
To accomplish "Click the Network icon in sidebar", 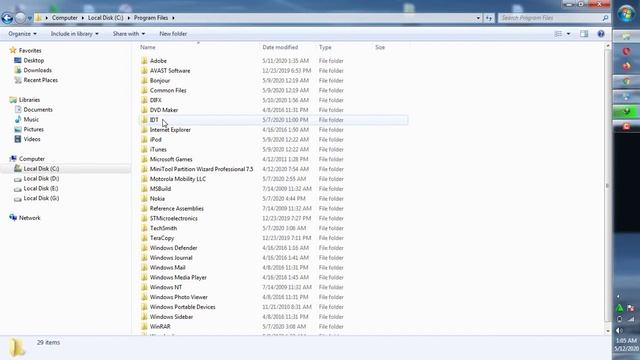I will tap(13, 218).
